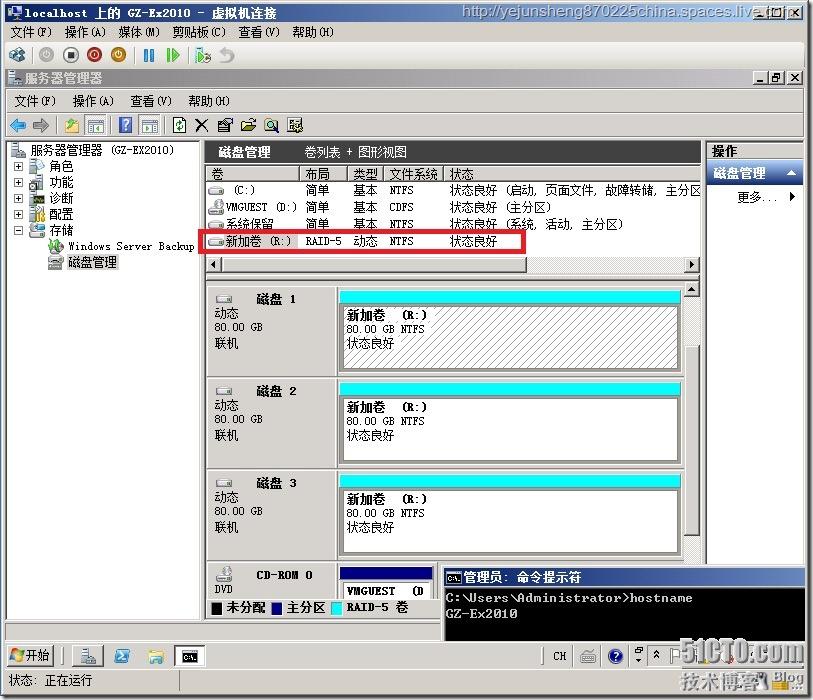
Task: Click the blue Help question mark toolbar icon
Action: click(x=125, y=125)
